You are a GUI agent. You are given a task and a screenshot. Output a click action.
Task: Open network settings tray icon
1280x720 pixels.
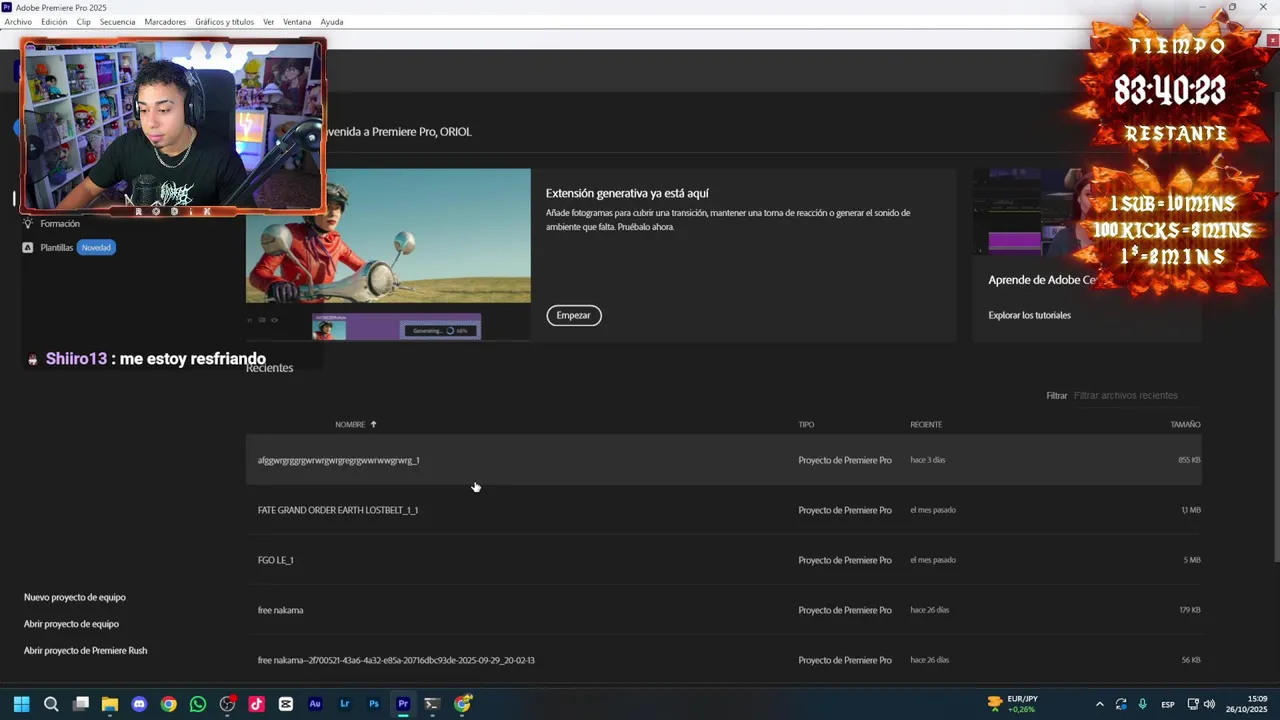pyautogui.click(x=1193, y=704)
